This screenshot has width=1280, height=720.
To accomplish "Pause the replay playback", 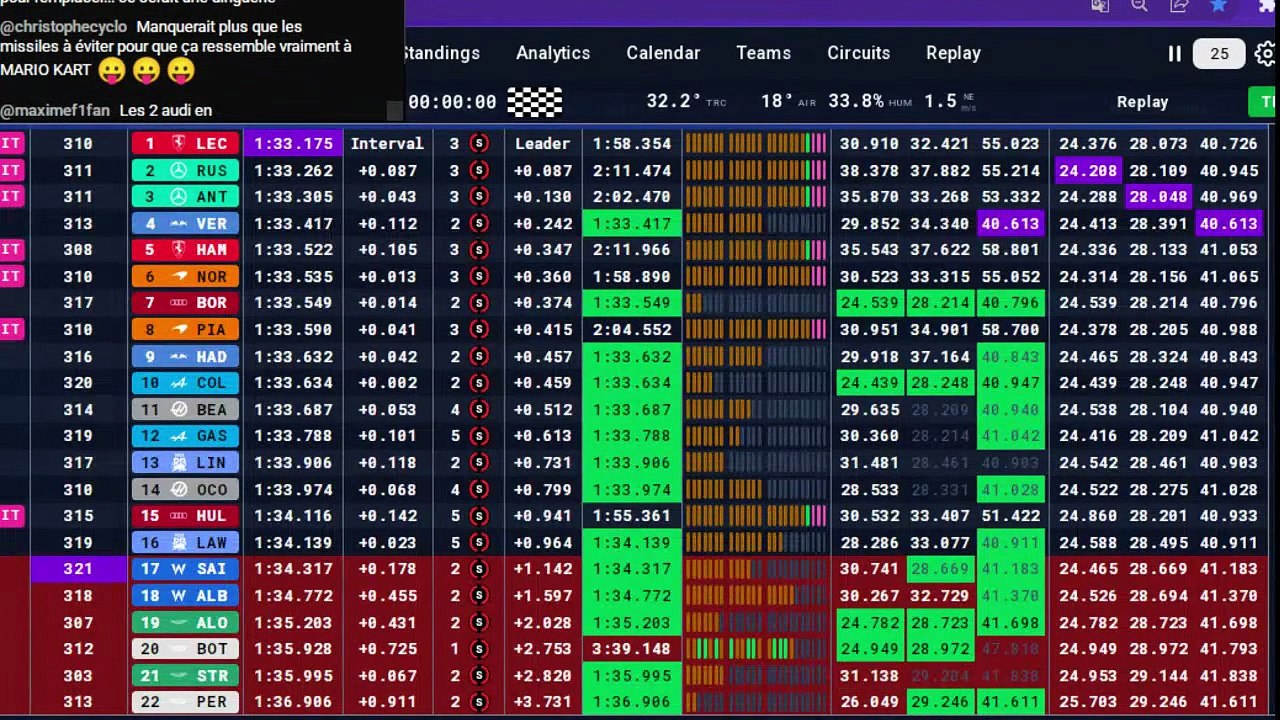I will pos(1175,53).
